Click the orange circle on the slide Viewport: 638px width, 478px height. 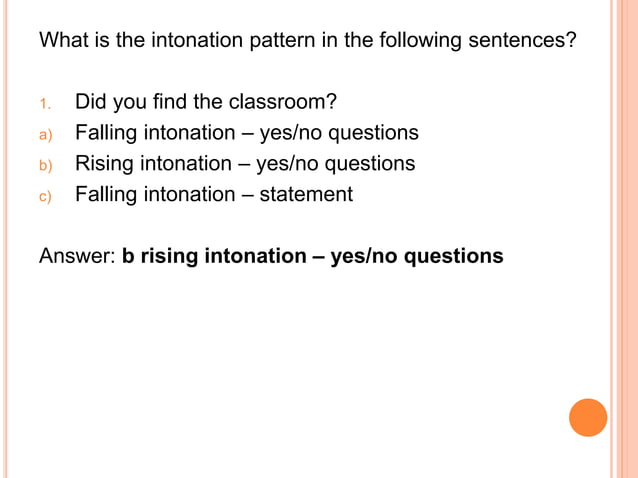(x=588, y=417)
